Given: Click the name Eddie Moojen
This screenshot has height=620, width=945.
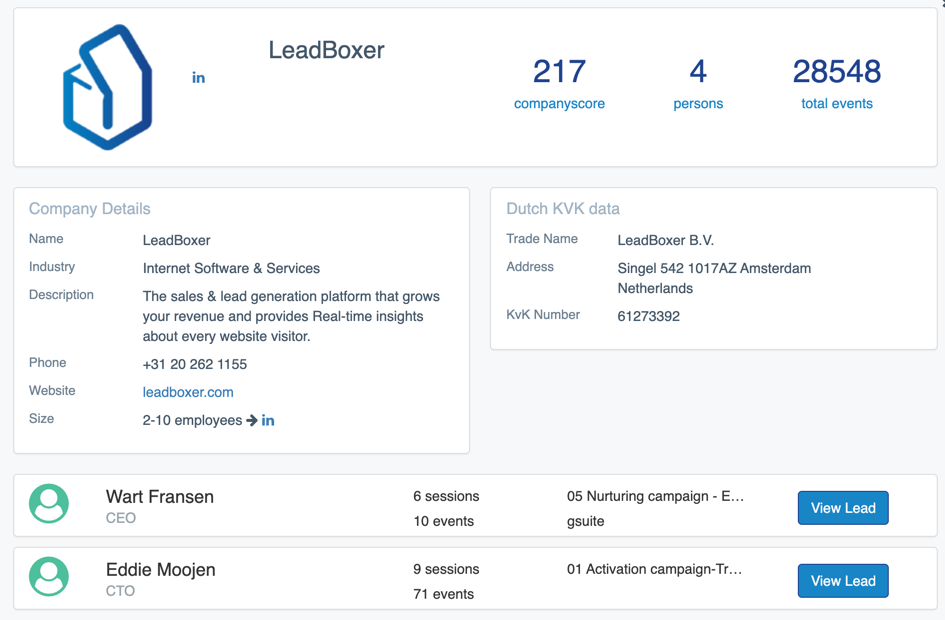Looking at the screenshot, I should (x=160, y=569).
